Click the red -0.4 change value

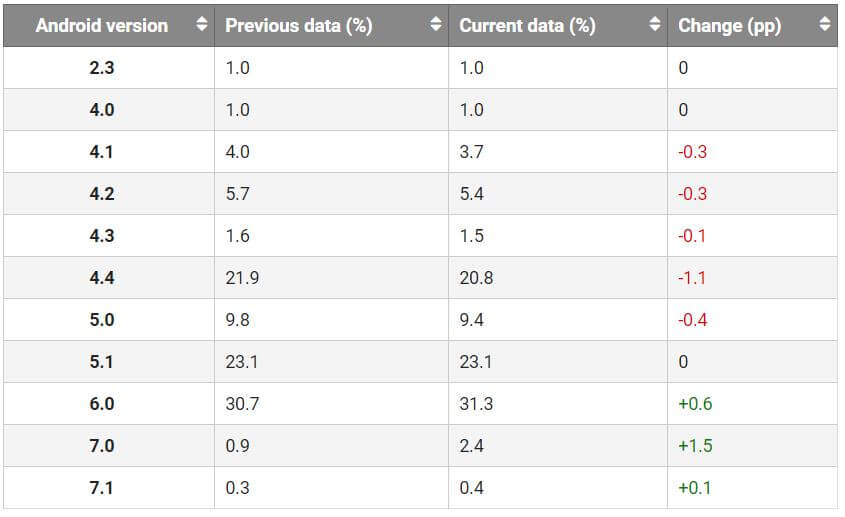coord(692,320)
